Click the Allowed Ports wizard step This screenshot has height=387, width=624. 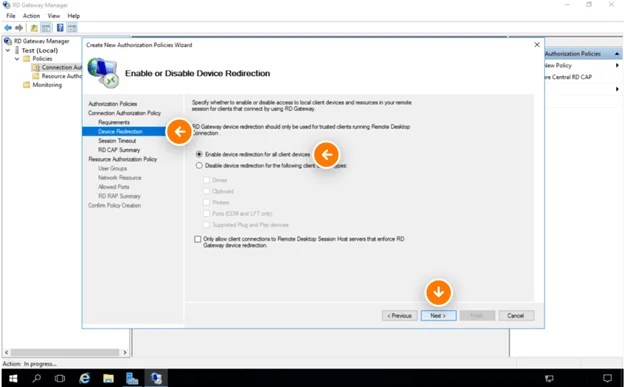coord(114,187)
